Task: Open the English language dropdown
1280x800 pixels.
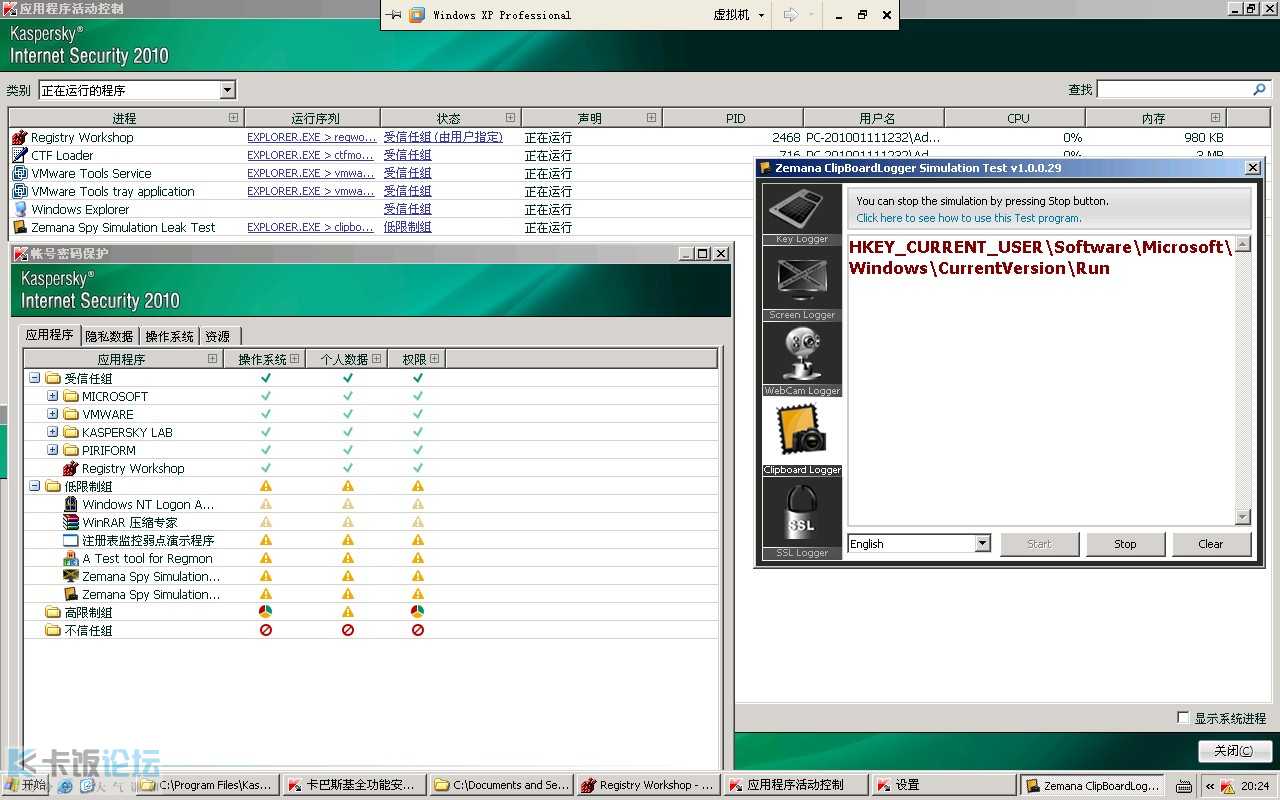Action: (x=982, y=543)
